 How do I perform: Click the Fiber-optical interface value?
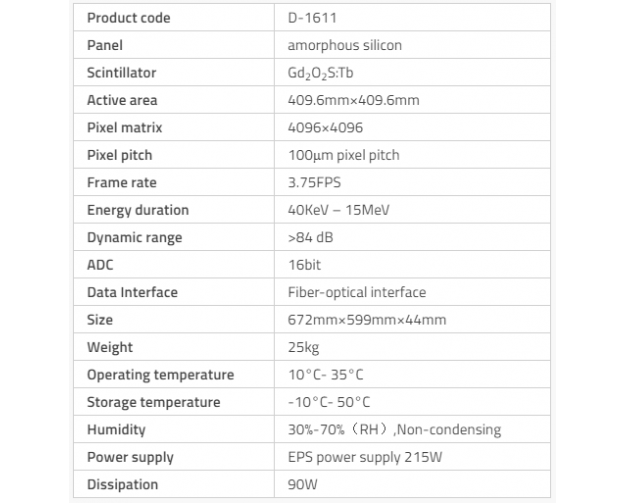356,292
